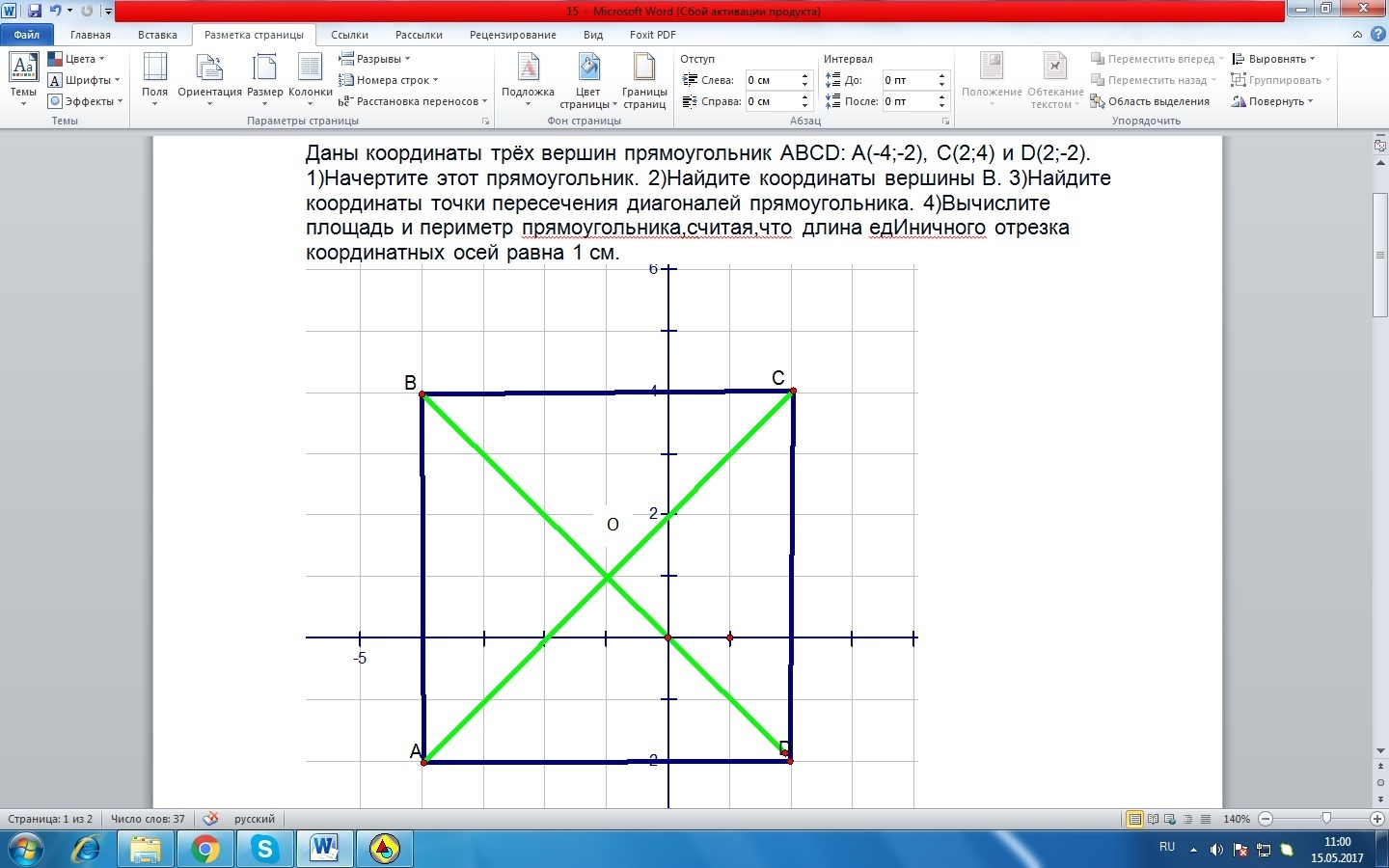Click the spelling check status icon
This screenshot has width=1389, height=868.
pyautogui.click(x=210, y=819)
